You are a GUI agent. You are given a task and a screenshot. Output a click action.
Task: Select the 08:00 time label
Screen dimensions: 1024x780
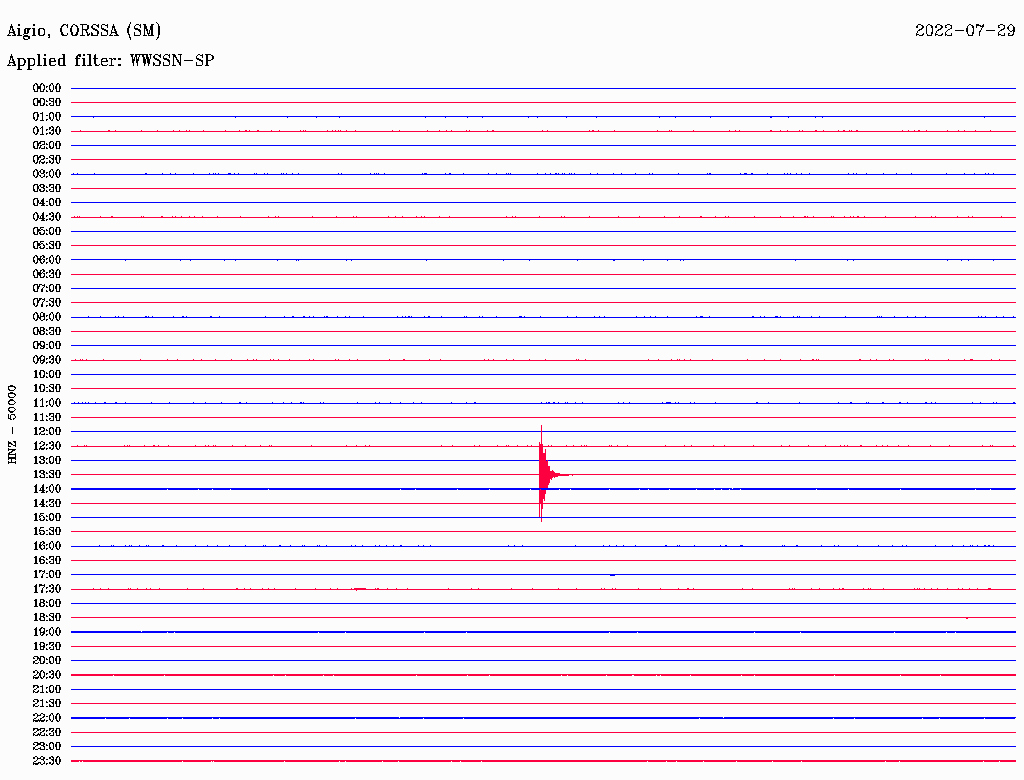click(x=47, y=317)
